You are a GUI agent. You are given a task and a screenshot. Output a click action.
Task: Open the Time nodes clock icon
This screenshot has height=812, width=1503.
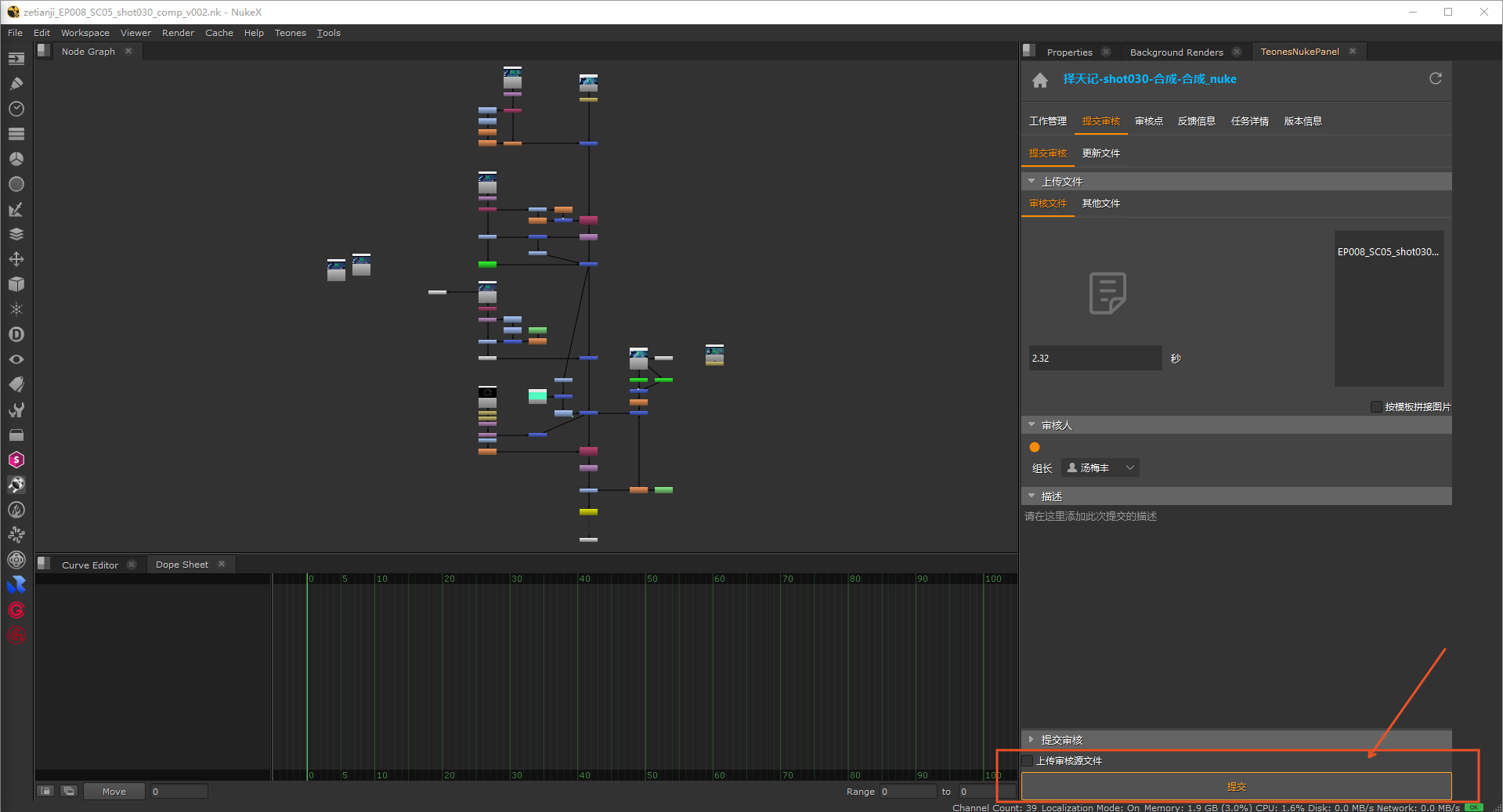(x=16, y=109)
